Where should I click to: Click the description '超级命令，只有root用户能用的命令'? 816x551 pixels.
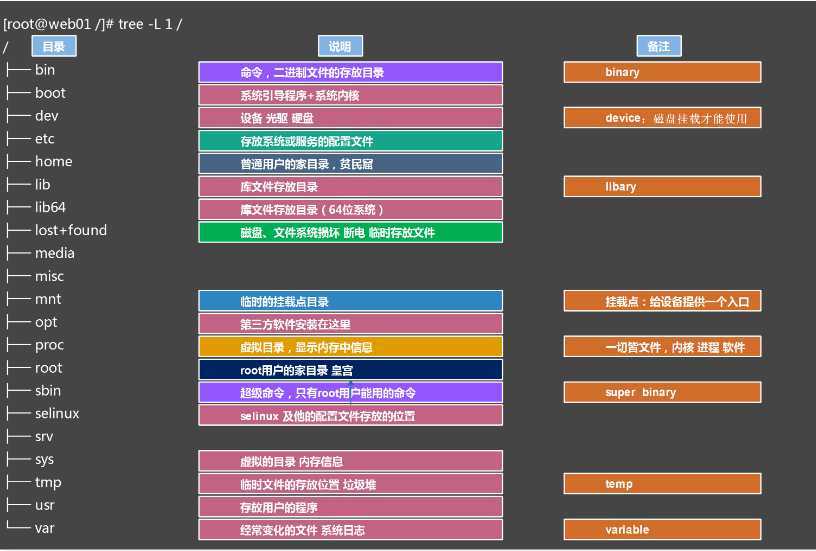point(350,393)
